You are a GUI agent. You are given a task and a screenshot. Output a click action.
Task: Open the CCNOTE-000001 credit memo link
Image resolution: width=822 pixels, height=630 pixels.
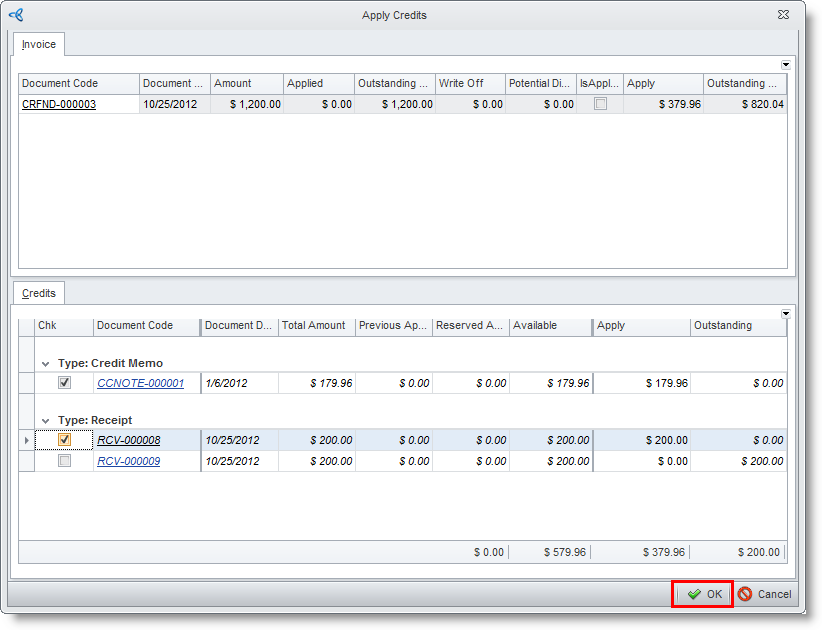coord(140,383)
